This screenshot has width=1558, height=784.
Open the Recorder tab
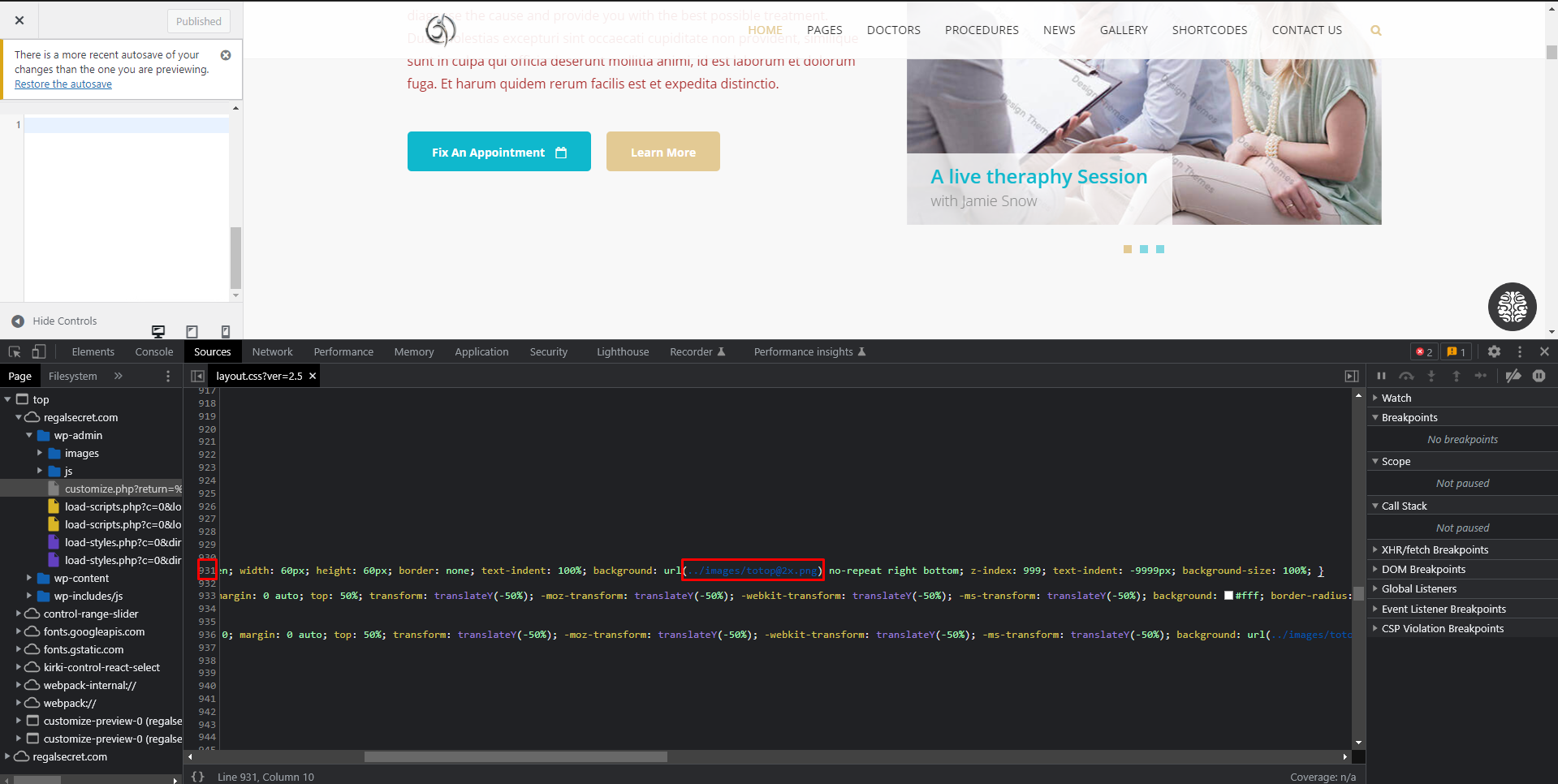tap(697, 351)
